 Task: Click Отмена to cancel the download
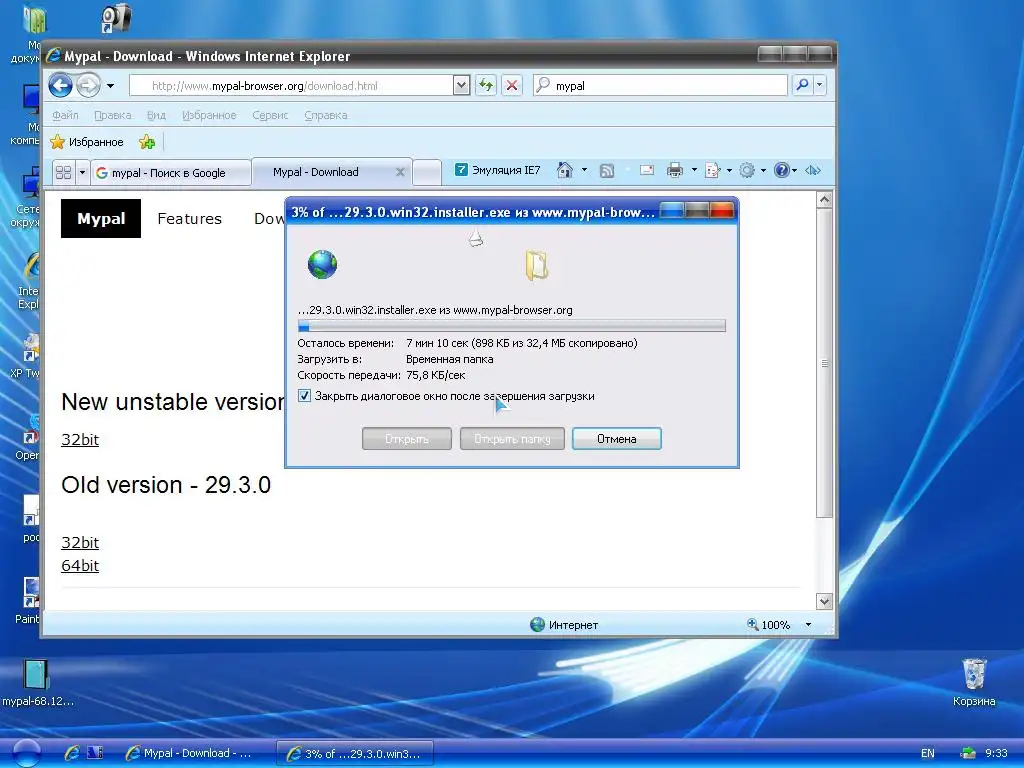click(x=616, y=439)
